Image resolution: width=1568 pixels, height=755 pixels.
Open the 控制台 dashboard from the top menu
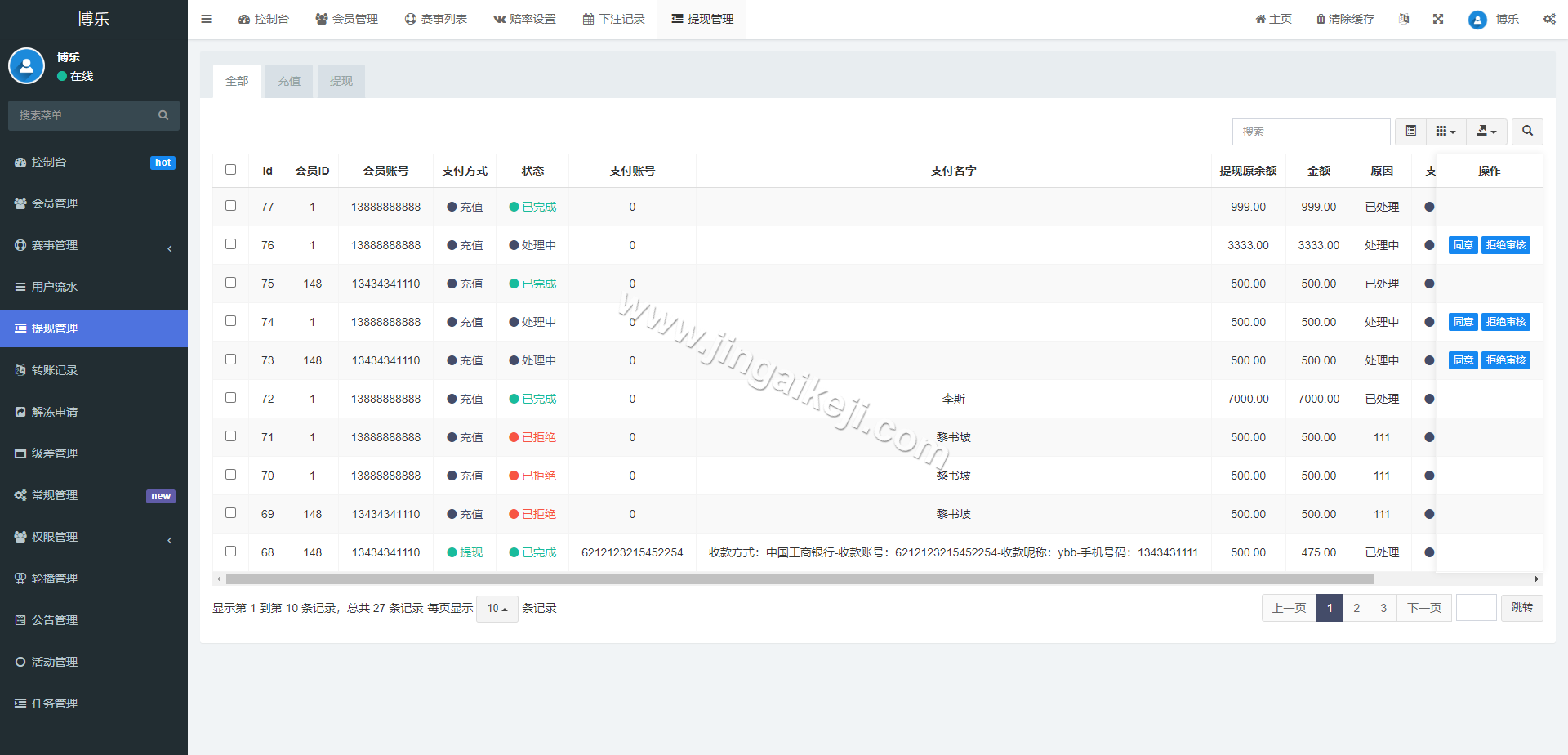point(263,18)
